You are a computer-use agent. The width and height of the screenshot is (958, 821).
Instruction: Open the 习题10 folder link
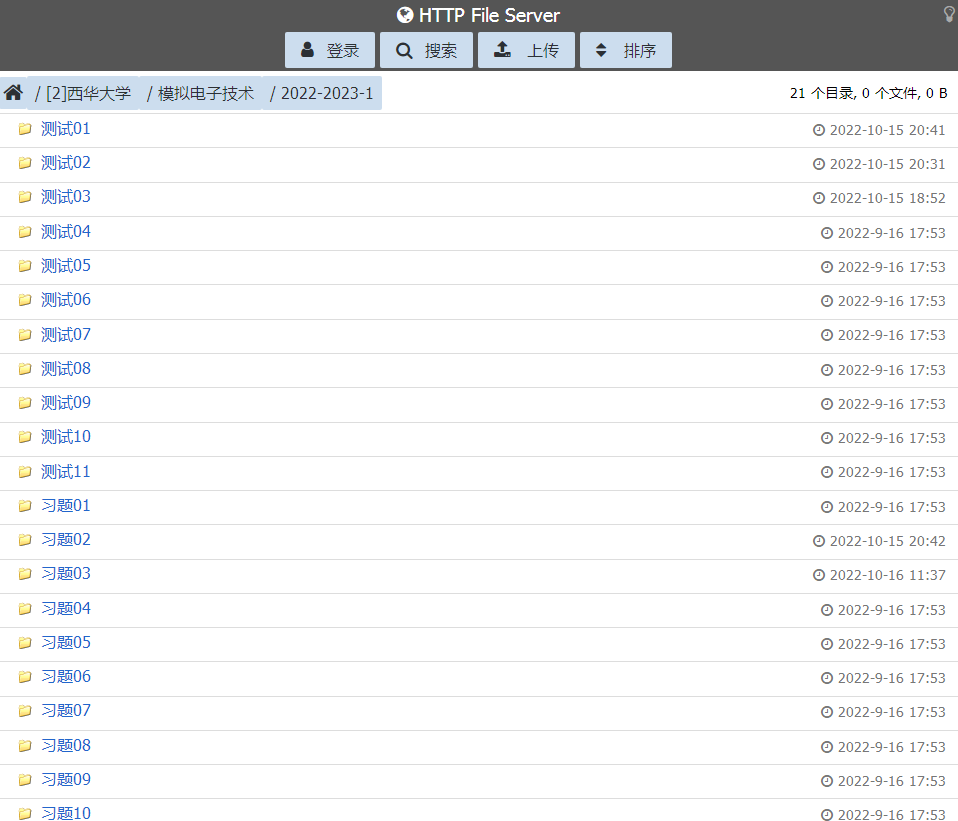(65, 814)
